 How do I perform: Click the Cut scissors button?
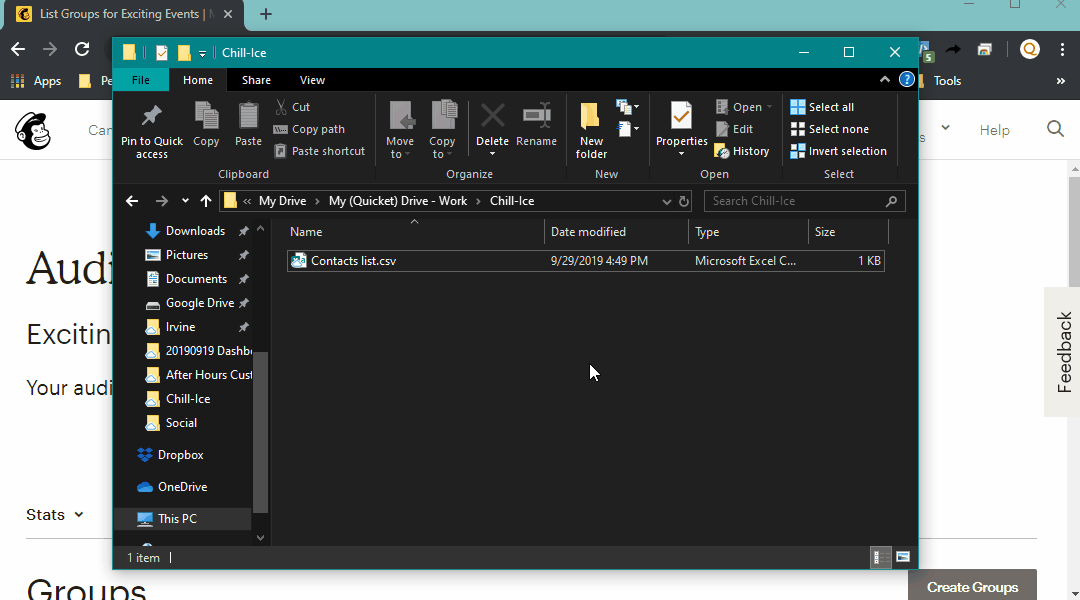click(x=293, y=107)
